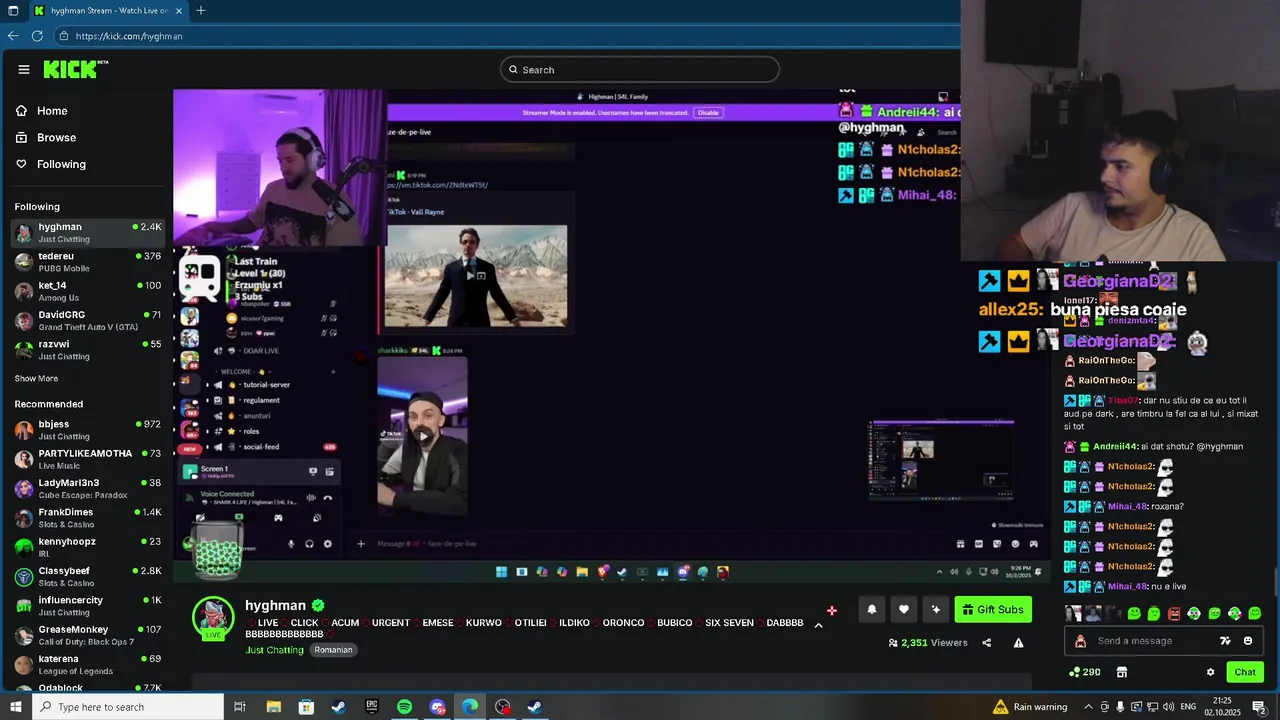Open recommended channel bbjess
Viewport: 1280px width, 720px height.
click(87, 430)
